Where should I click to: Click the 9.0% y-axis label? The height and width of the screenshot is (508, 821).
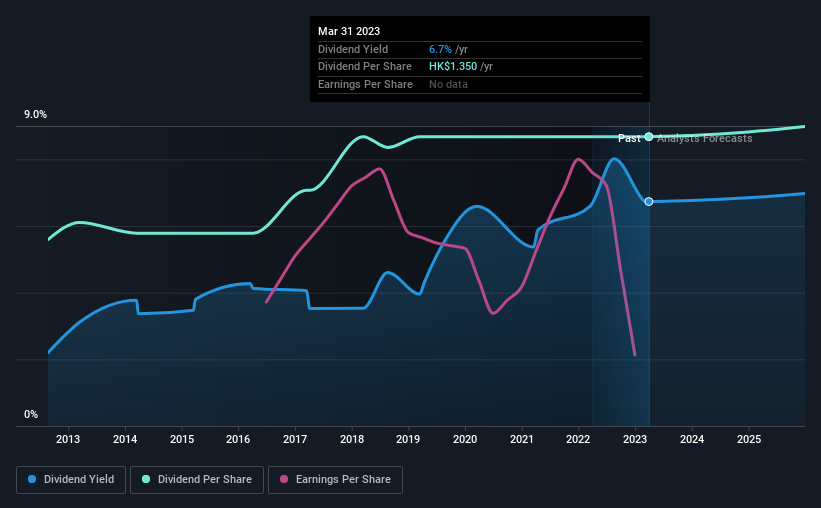35,115
